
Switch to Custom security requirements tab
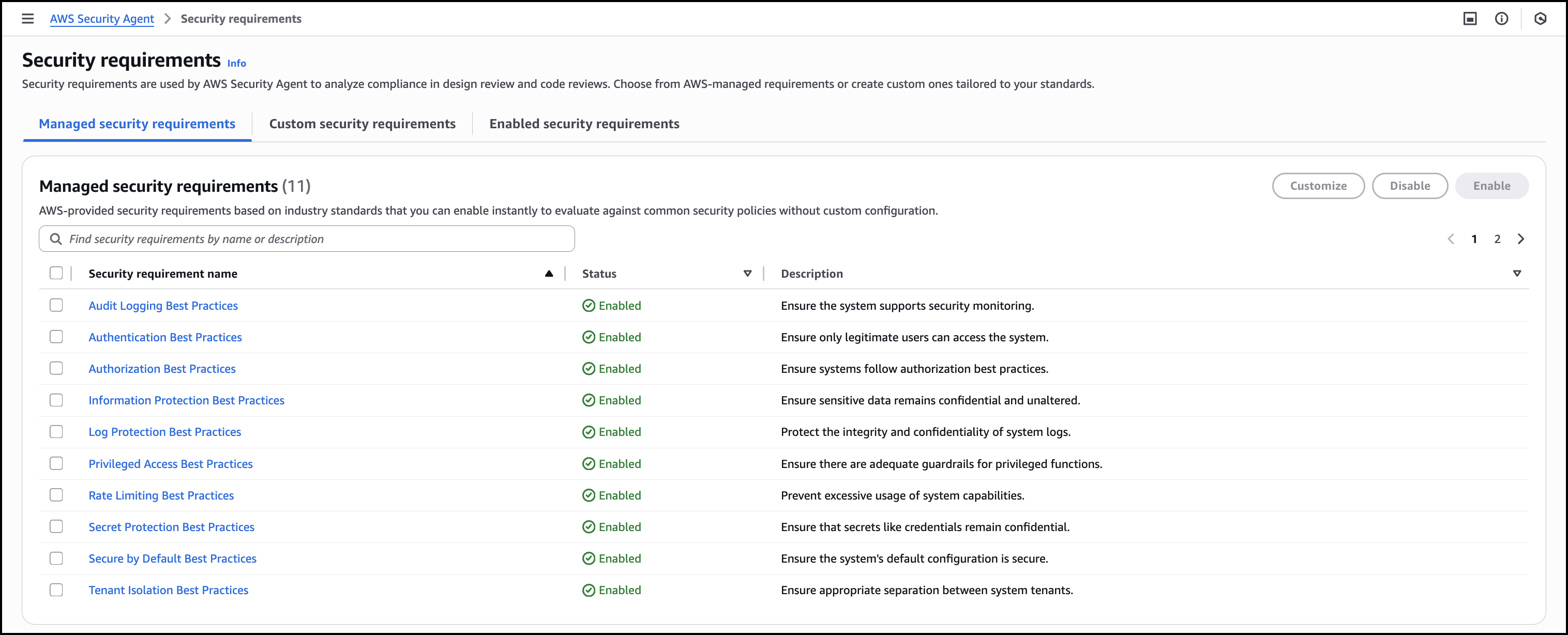point(362,124)
